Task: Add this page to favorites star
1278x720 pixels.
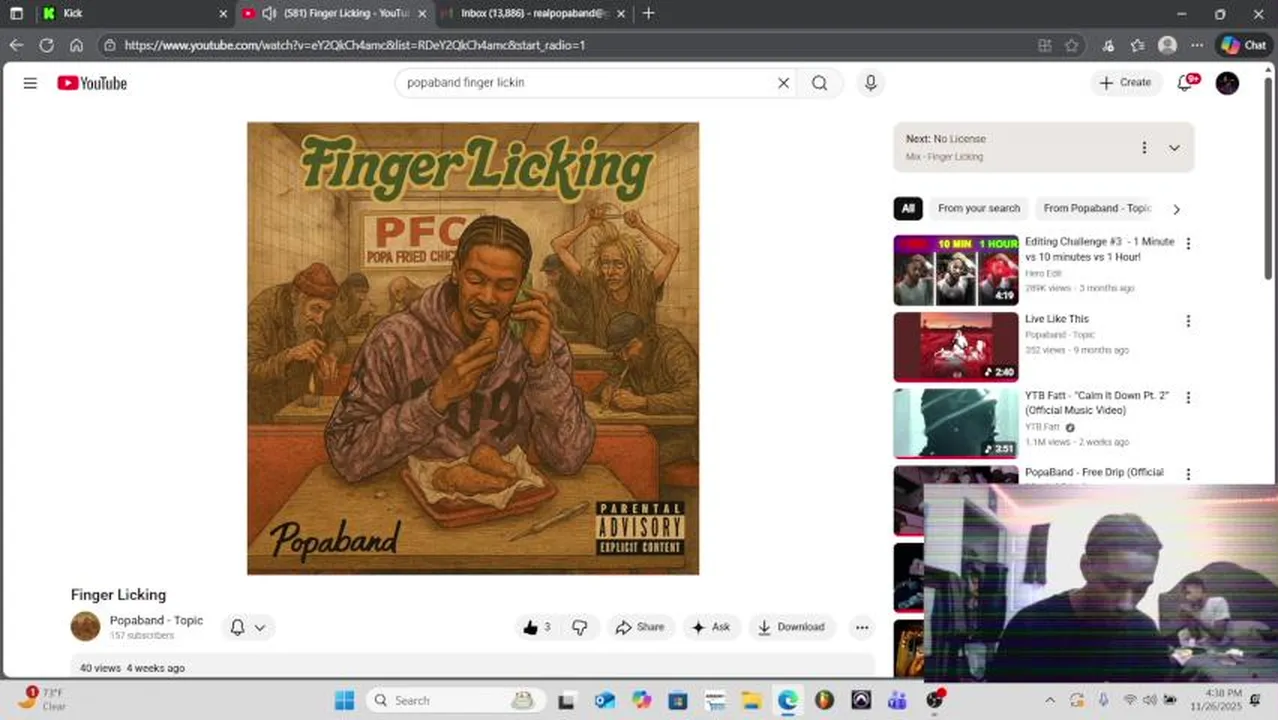Action: (1071, 45)
